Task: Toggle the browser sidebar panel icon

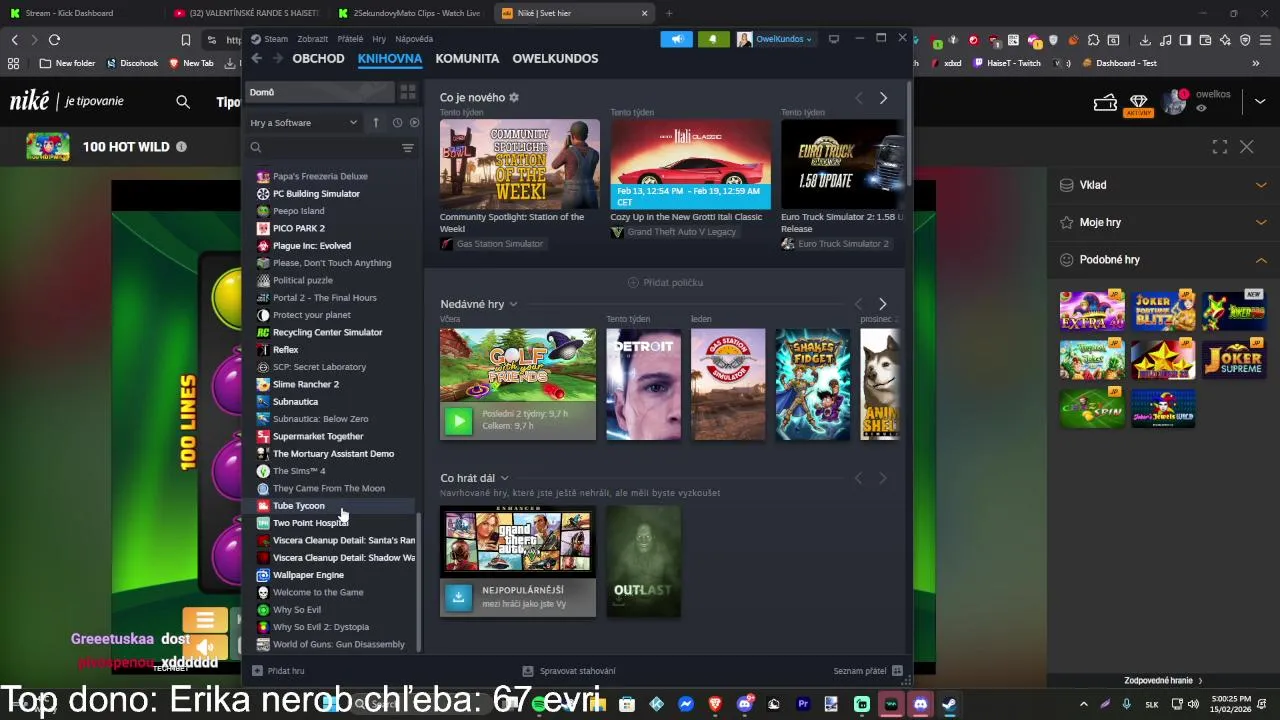Action: 1185,40
